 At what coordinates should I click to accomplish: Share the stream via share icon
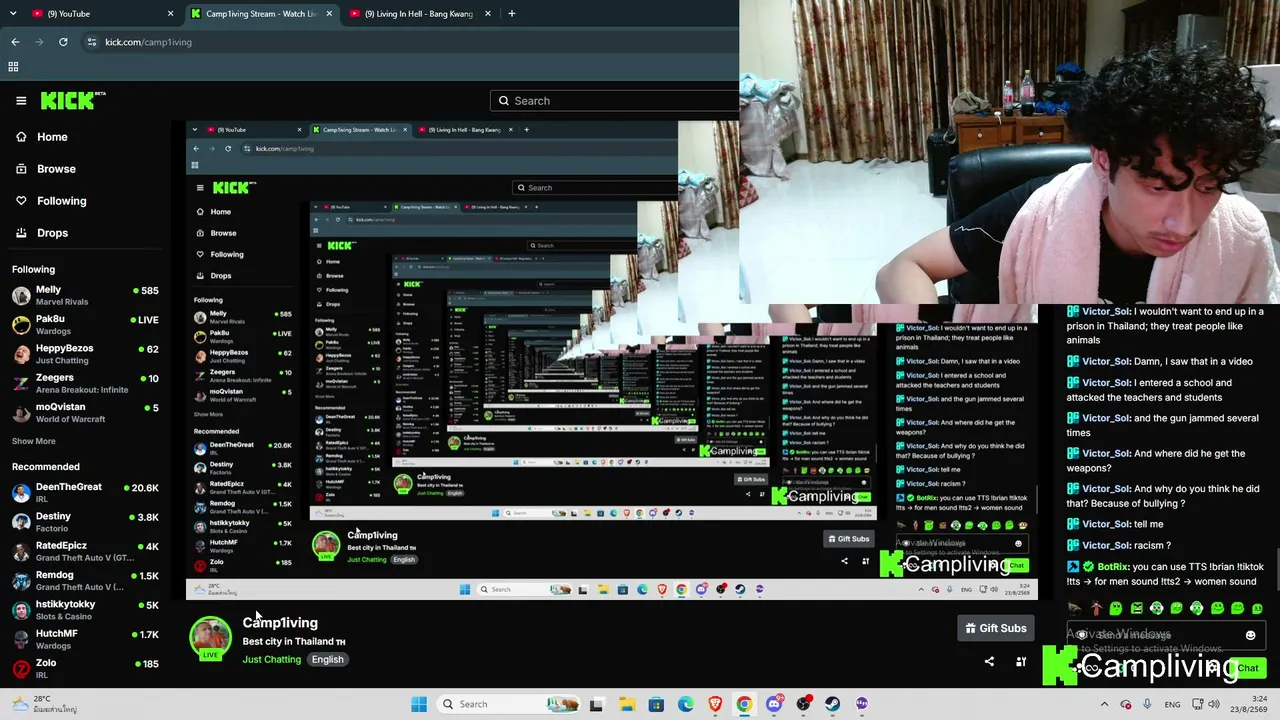click(989, 661)
